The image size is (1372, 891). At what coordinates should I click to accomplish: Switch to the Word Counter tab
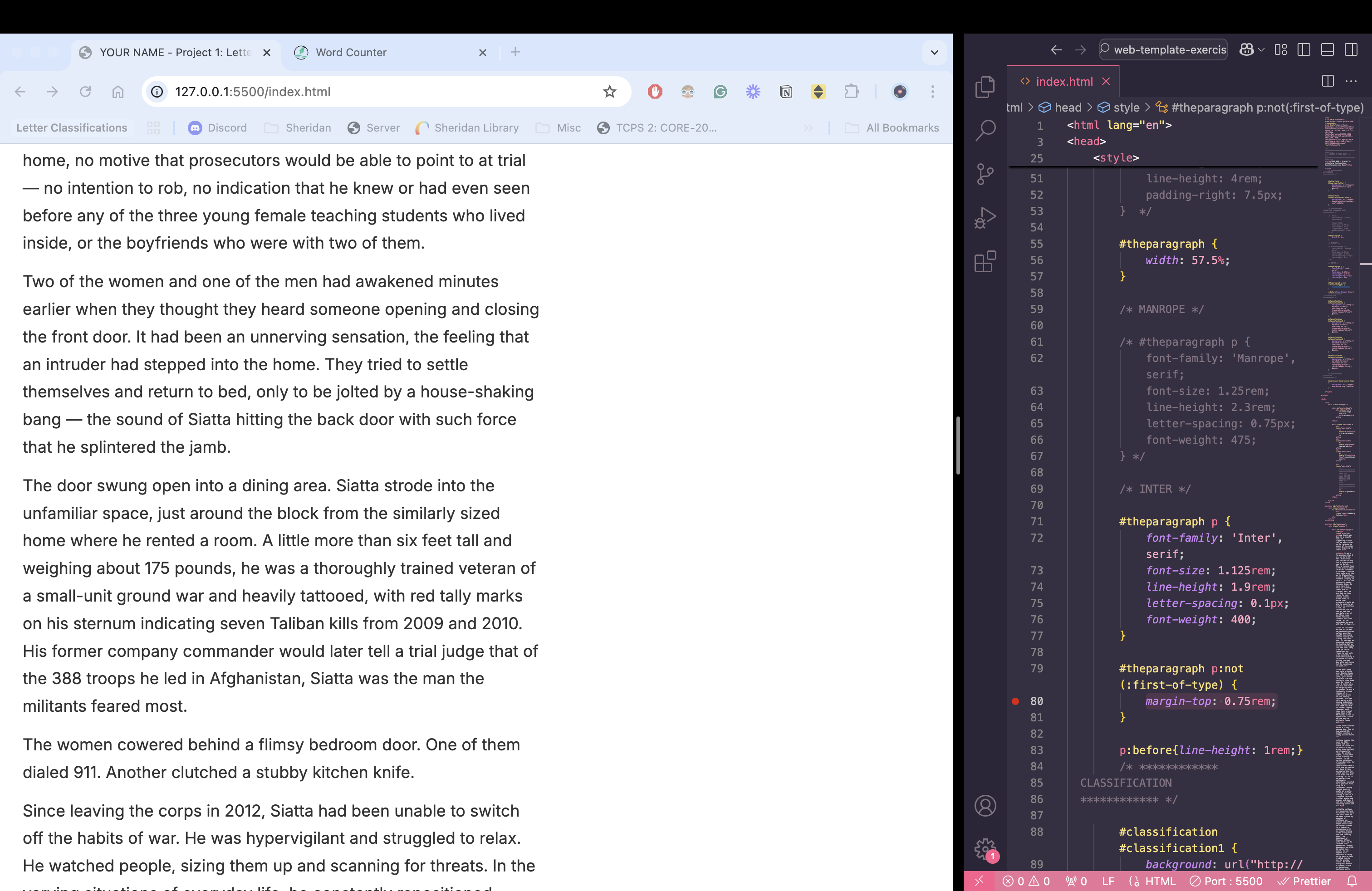tap(352, 53)
